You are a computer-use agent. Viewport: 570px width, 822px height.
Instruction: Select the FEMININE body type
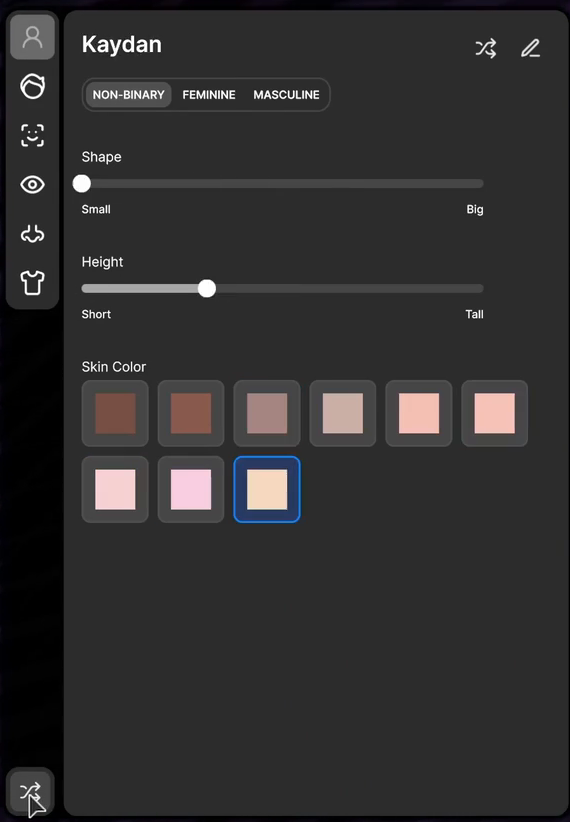point(209,95)
